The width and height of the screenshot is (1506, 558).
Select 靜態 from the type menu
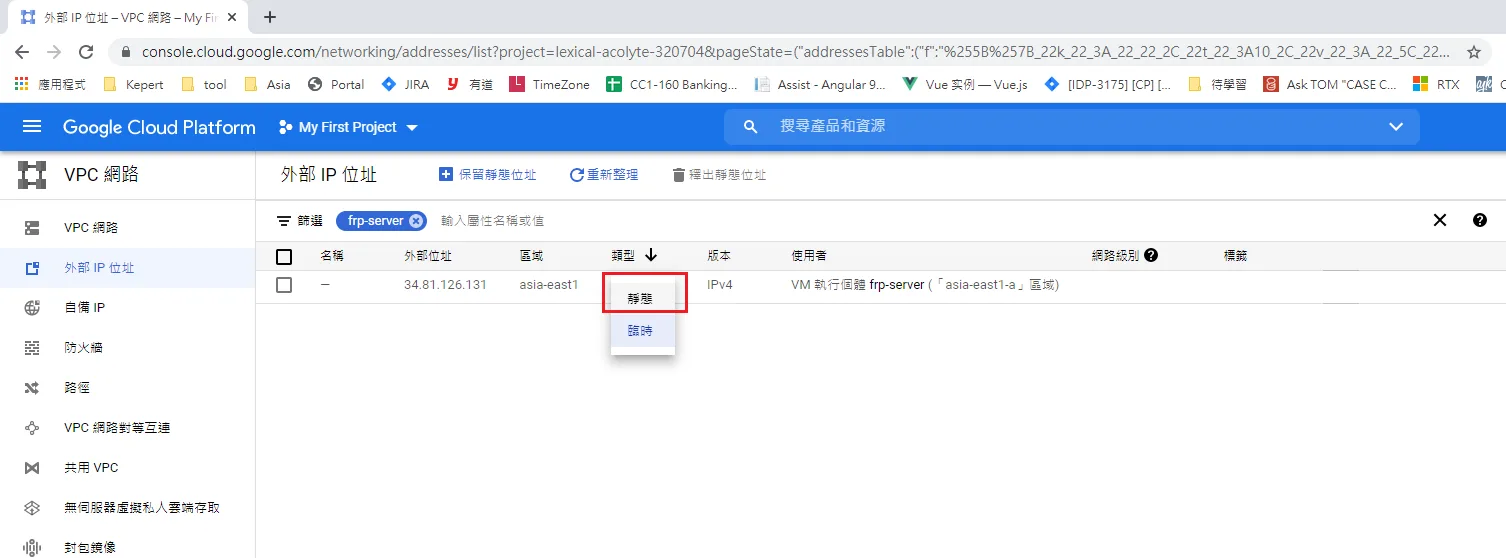[640, 298]
